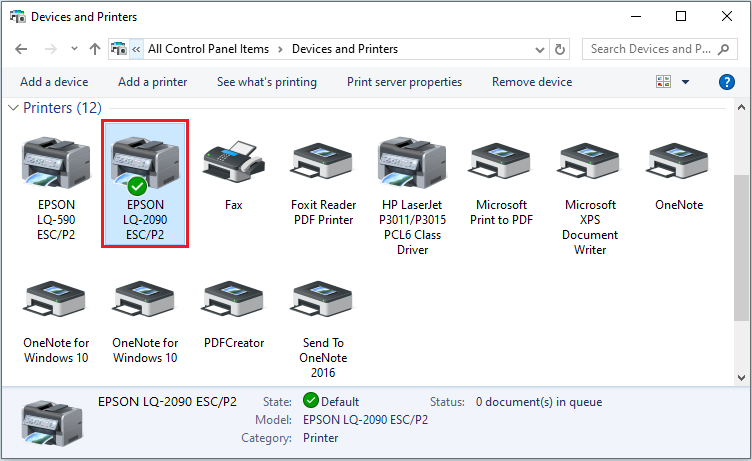The image size is (752, 461).
Task: Click Add a printer
Action: (x=152, y=82)
